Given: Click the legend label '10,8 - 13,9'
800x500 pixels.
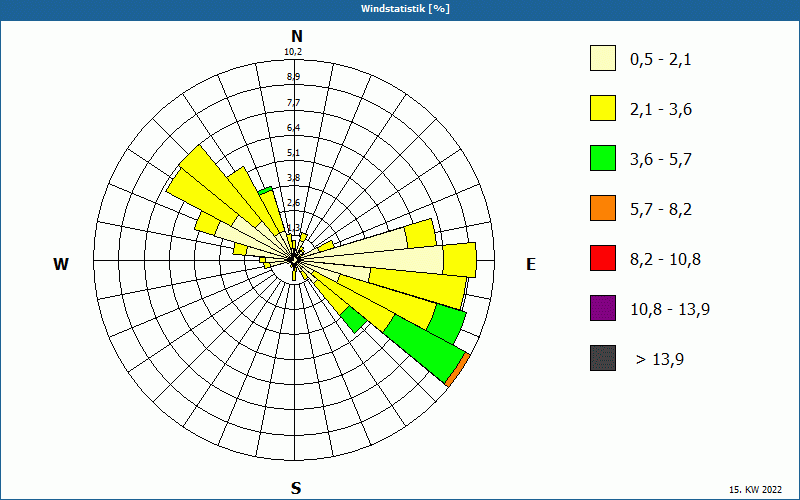Looking at the screenshot, I should (x=670, y=310).
